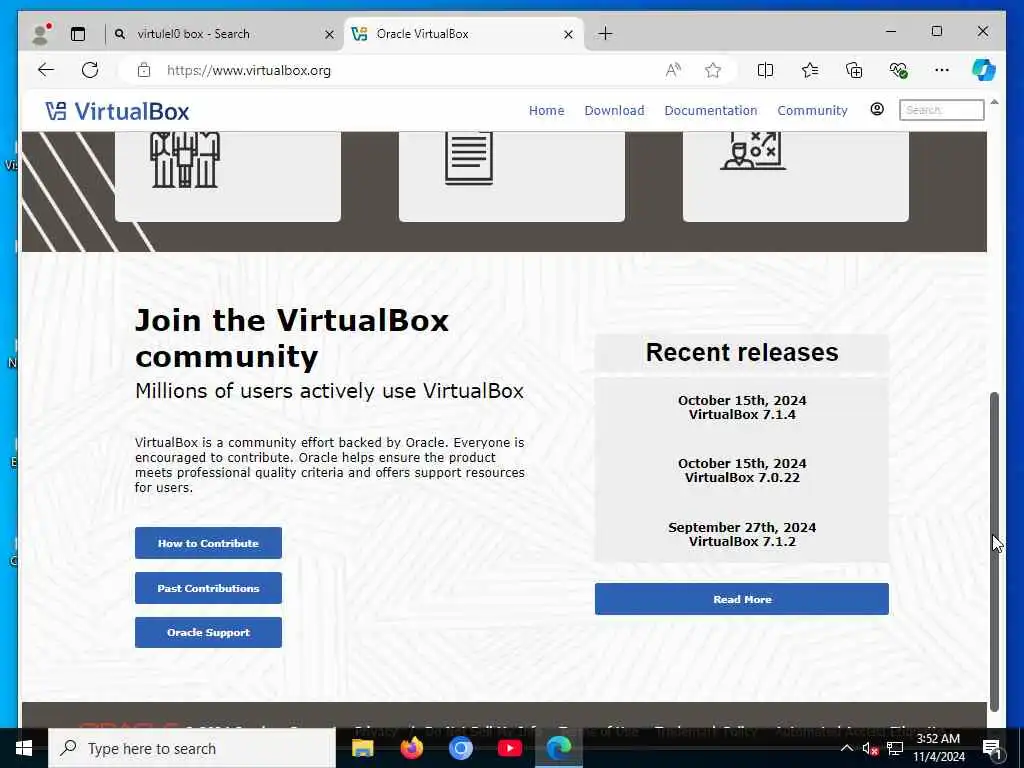The width and height of the screenshot is (1024, 768).
Task: Open the Edge profile avatar icon
Action: (x=41, y=34)
